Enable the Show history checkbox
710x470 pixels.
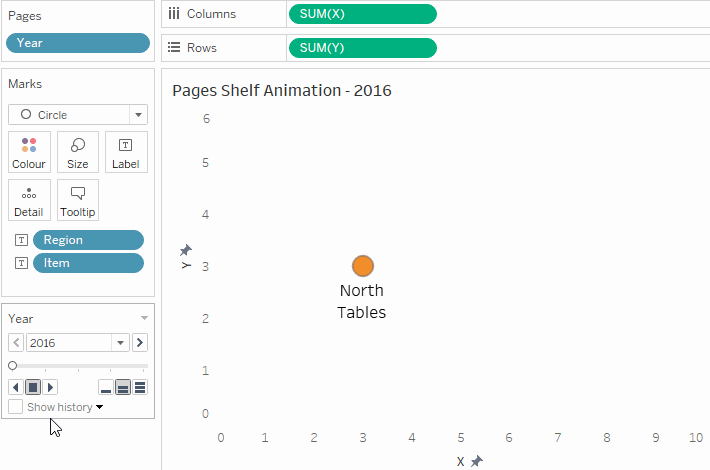click(15, 407)
